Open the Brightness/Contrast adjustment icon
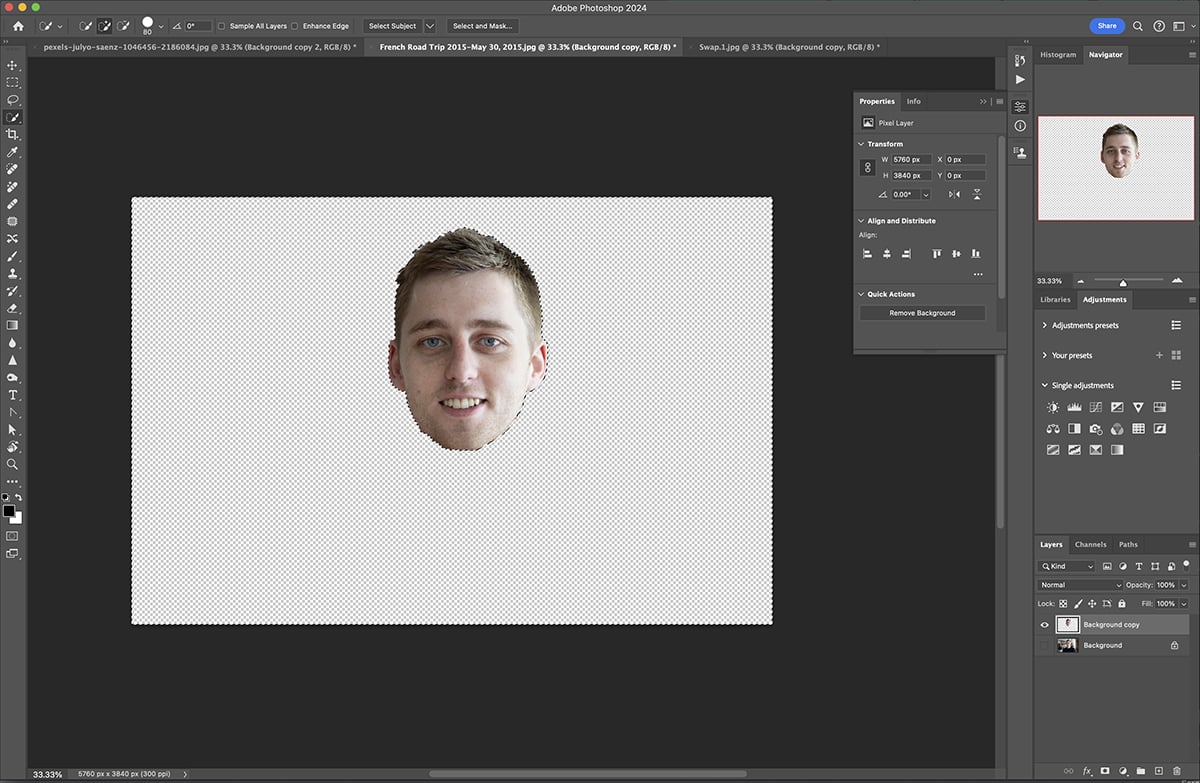Screen dimensions: 1200x783 tap(1053, 408)
